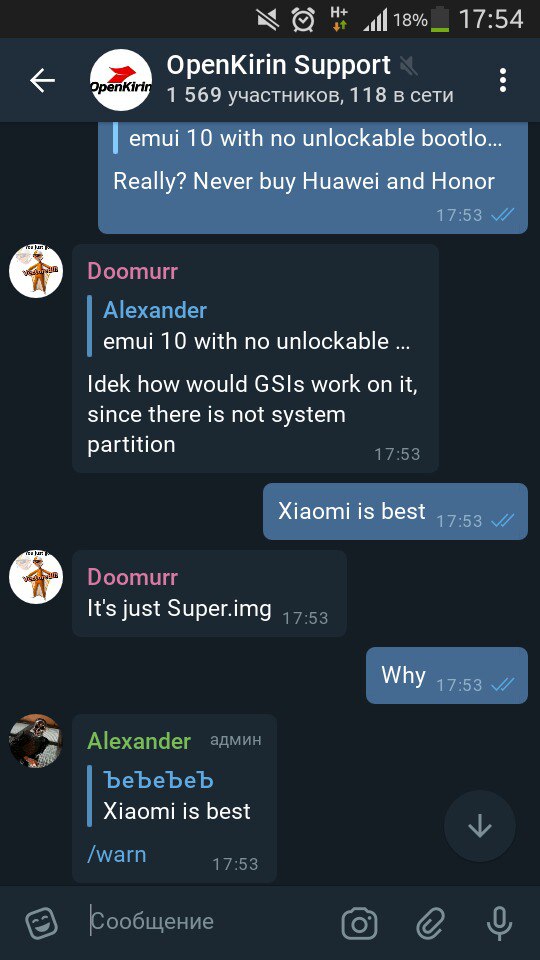Focus the Сообщение message input field
The height and width of the screenshot is (960, 540).
tap(208, 921)
